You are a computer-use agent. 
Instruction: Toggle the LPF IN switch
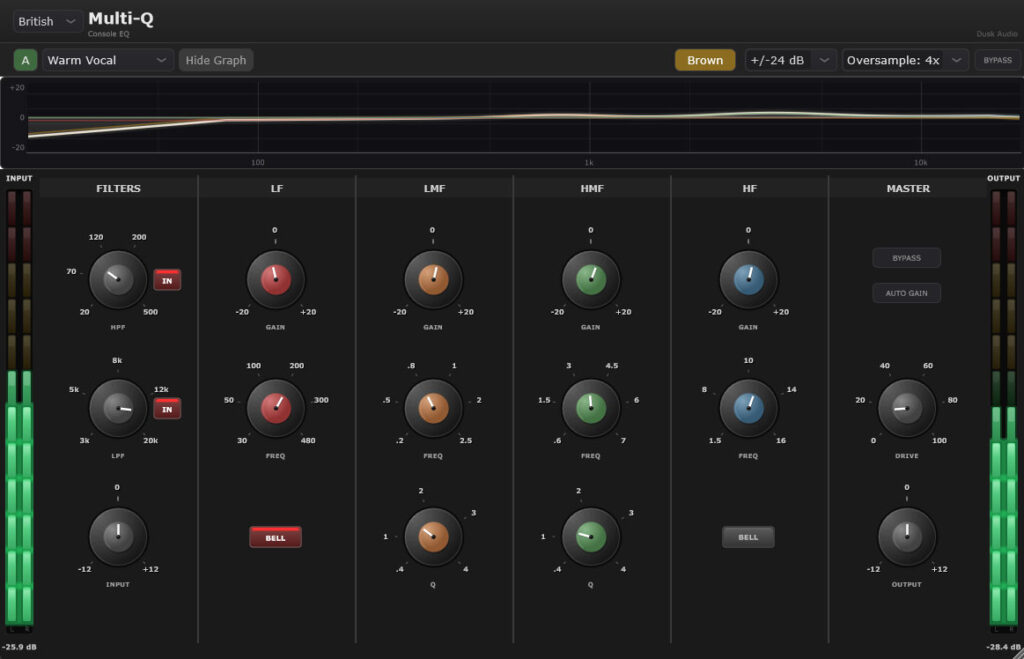tap(167, 409)
